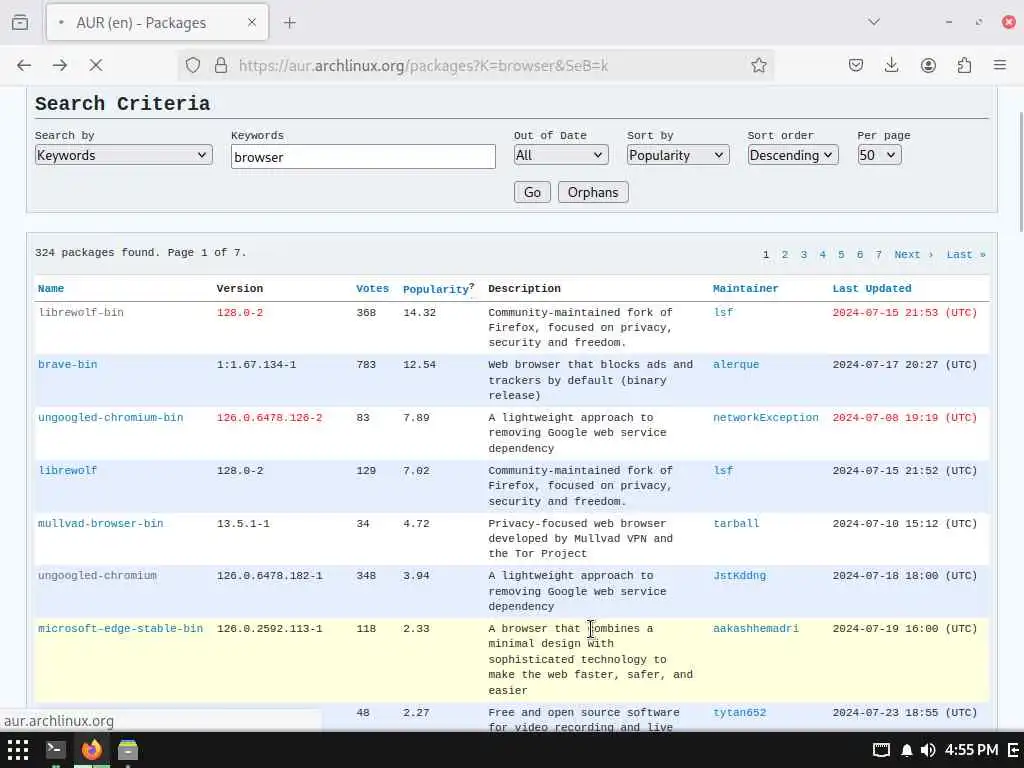Open the microsoft-edge-stable-bin package link
Viewport: 1024px width, 768px height.
pos(120,628)
